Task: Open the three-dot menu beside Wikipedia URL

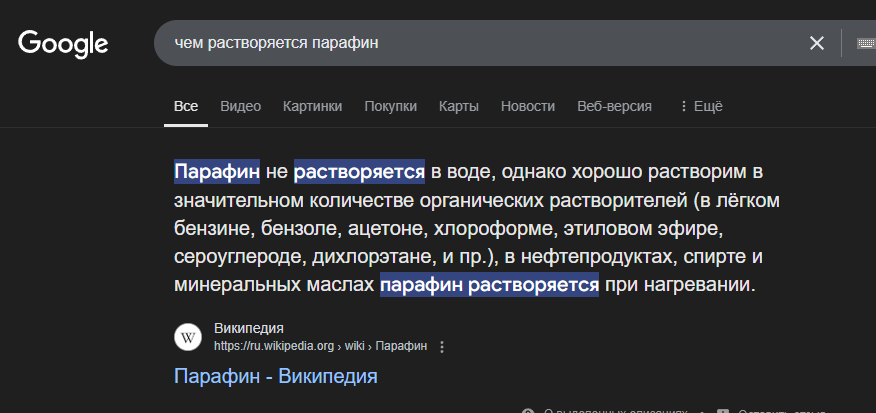Action: coord(442,347)
